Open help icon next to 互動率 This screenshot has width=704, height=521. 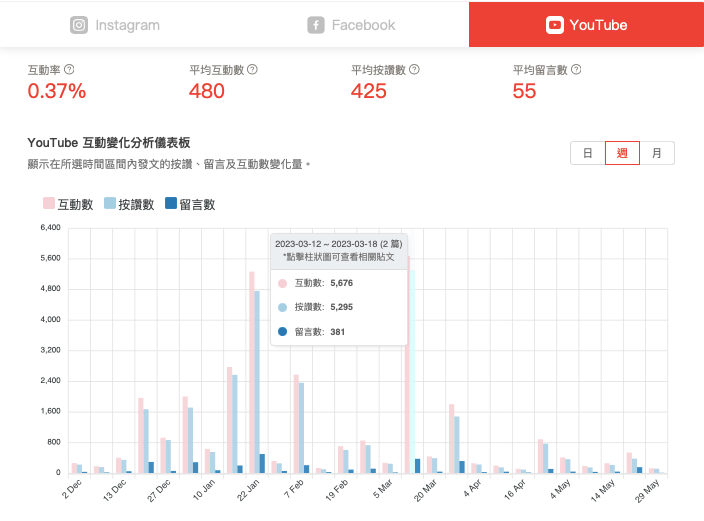tap(69, 70)
